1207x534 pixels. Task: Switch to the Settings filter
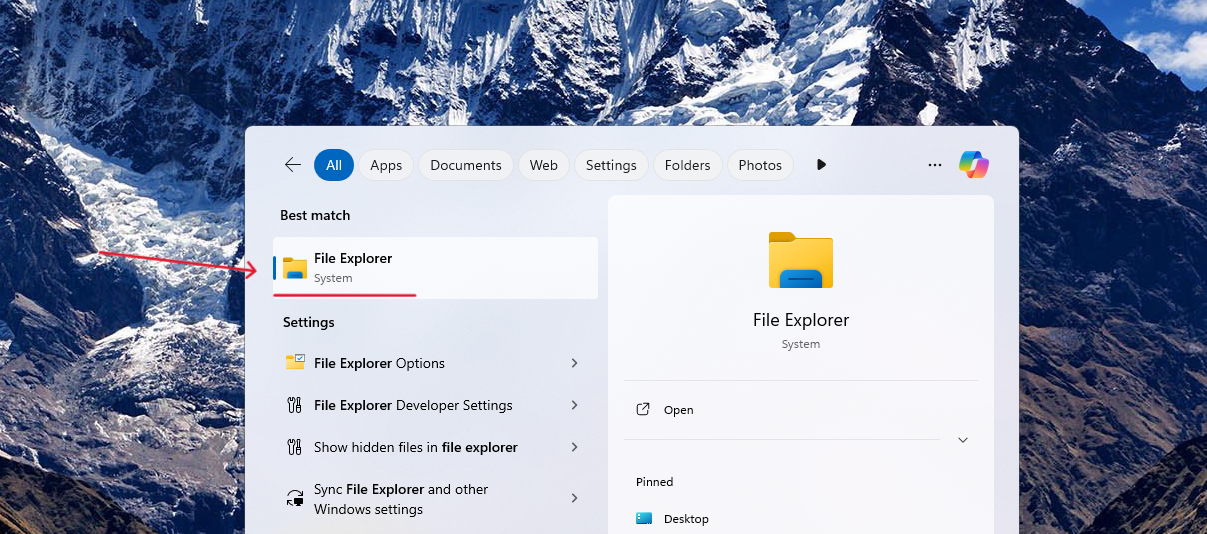tap(611, 165)
